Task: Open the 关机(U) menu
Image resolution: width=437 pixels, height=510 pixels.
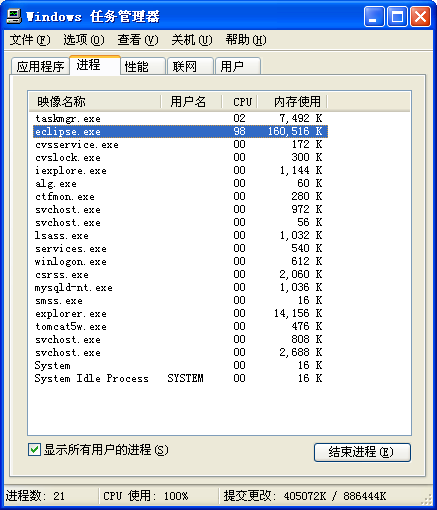Action: click(x=192, y=40)
